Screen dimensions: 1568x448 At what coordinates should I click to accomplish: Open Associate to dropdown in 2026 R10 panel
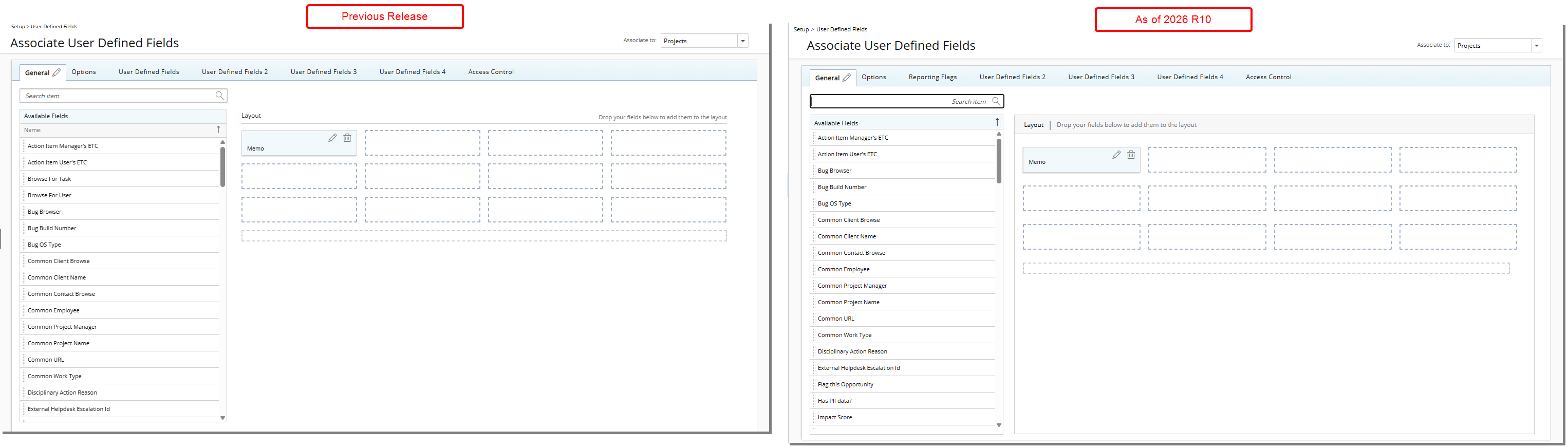point(1536,46)
